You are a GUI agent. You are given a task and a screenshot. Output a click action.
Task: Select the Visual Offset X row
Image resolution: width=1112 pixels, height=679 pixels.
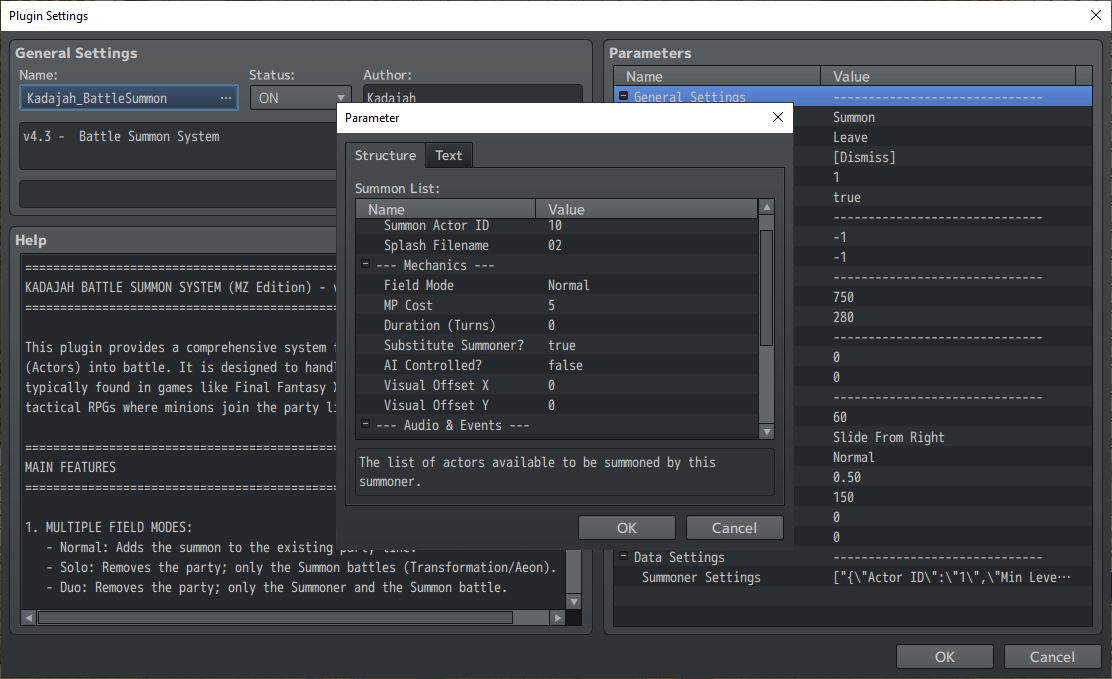click(557, 385)
